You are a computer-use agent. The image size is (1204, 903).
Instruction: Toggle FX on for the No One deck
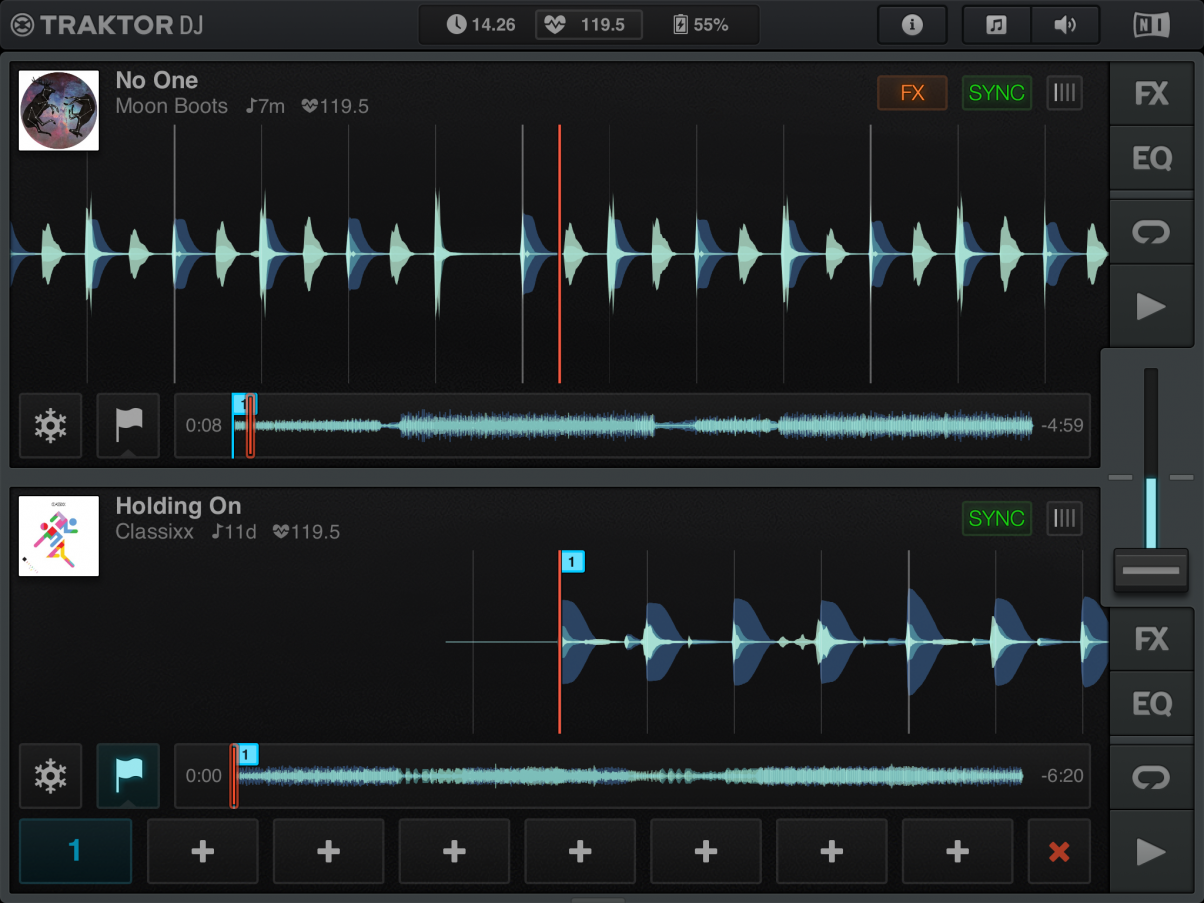point(912,93)
